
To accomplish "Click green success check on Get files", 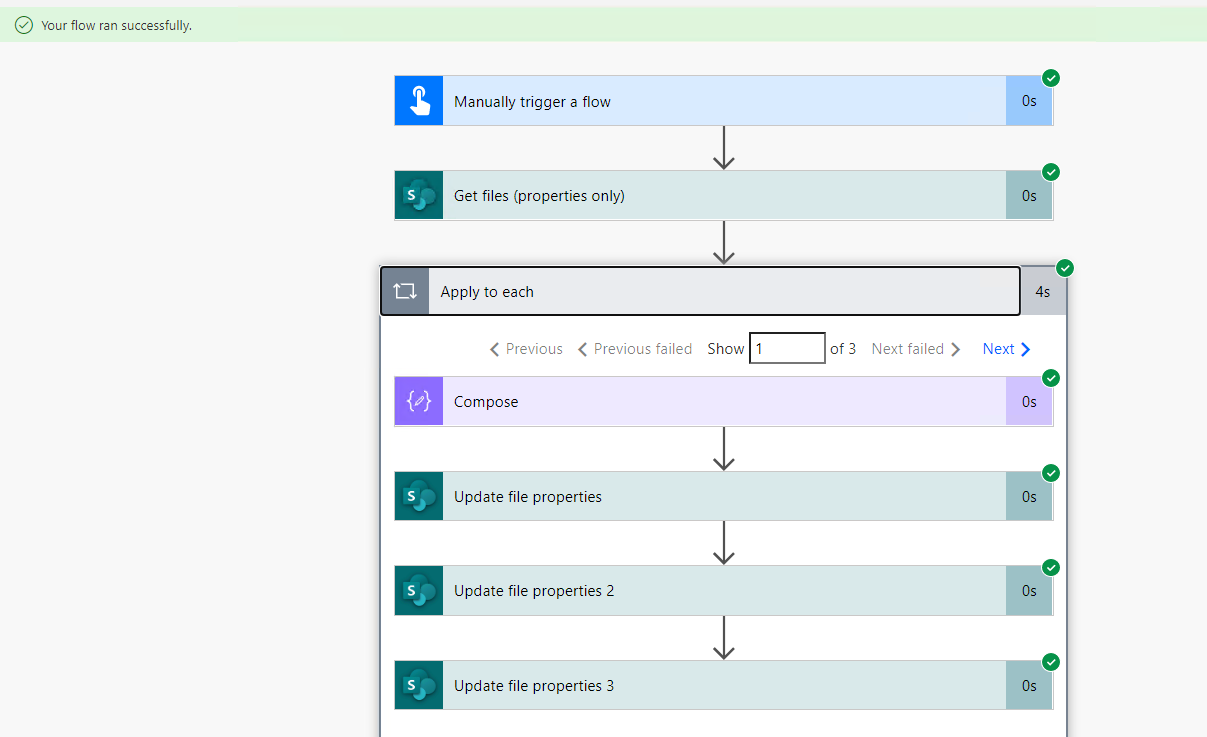I will (1051, 172).
